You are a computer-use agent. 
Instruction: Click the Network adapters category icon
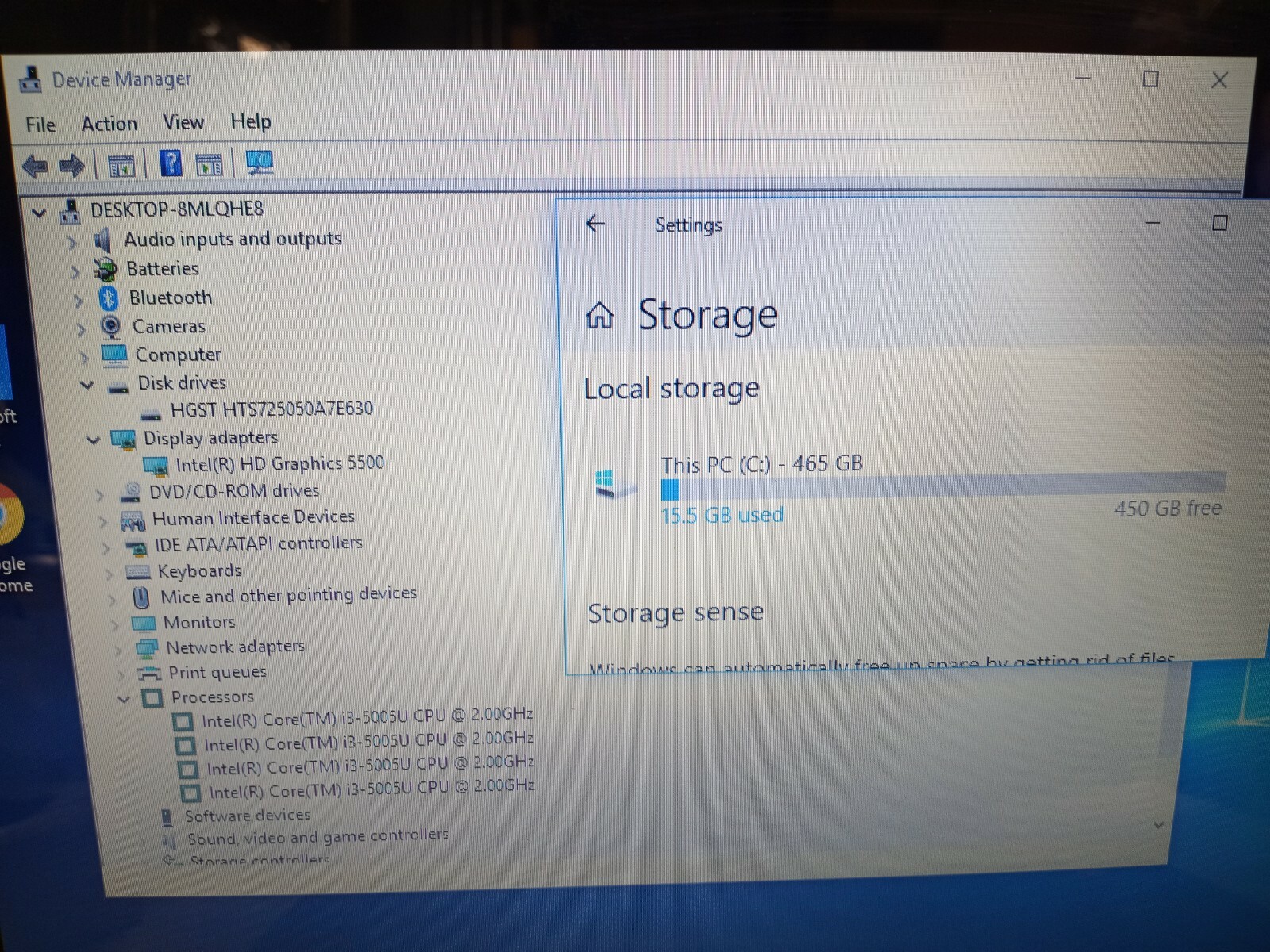(x=147, y=648)
